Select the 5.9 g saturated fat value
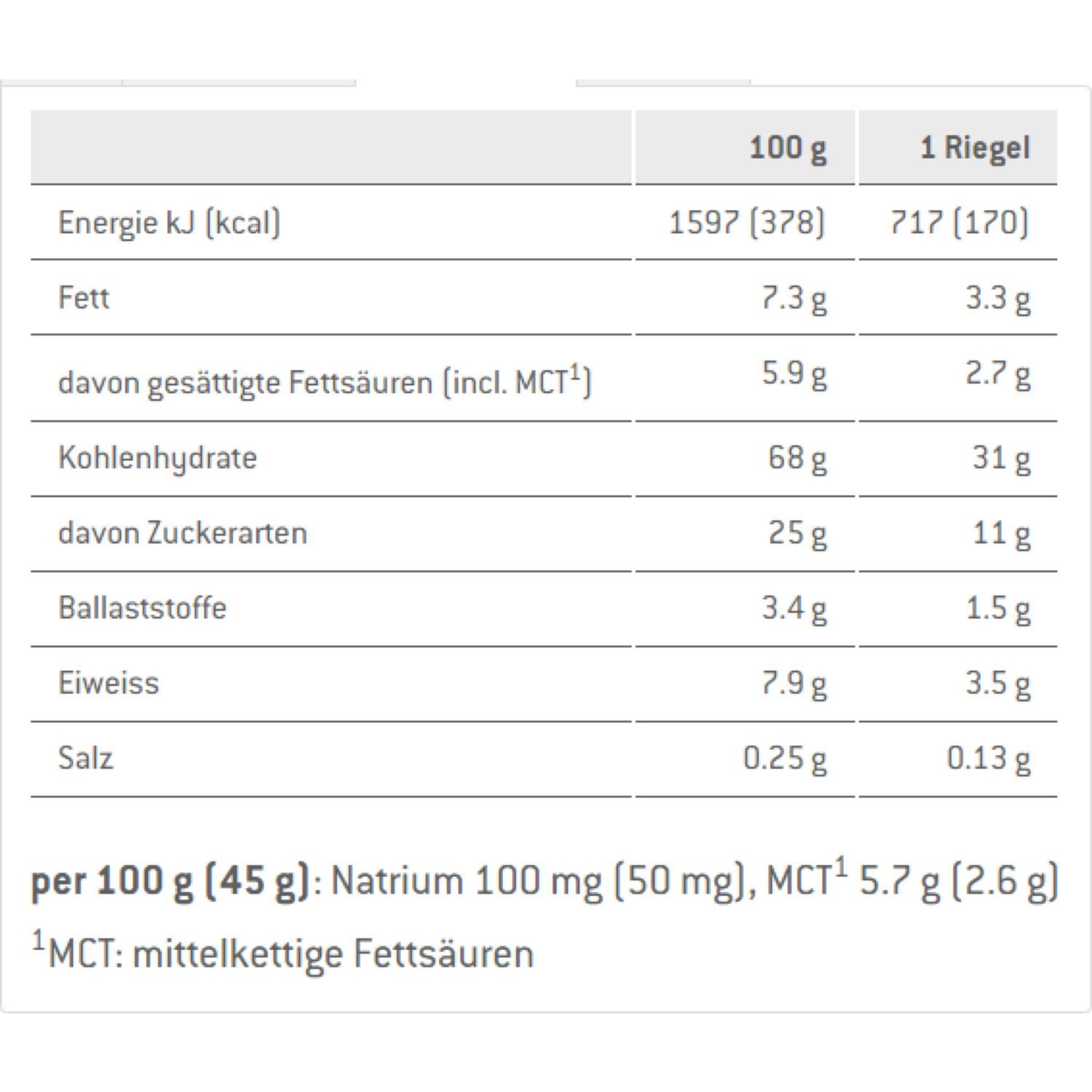 794,373
